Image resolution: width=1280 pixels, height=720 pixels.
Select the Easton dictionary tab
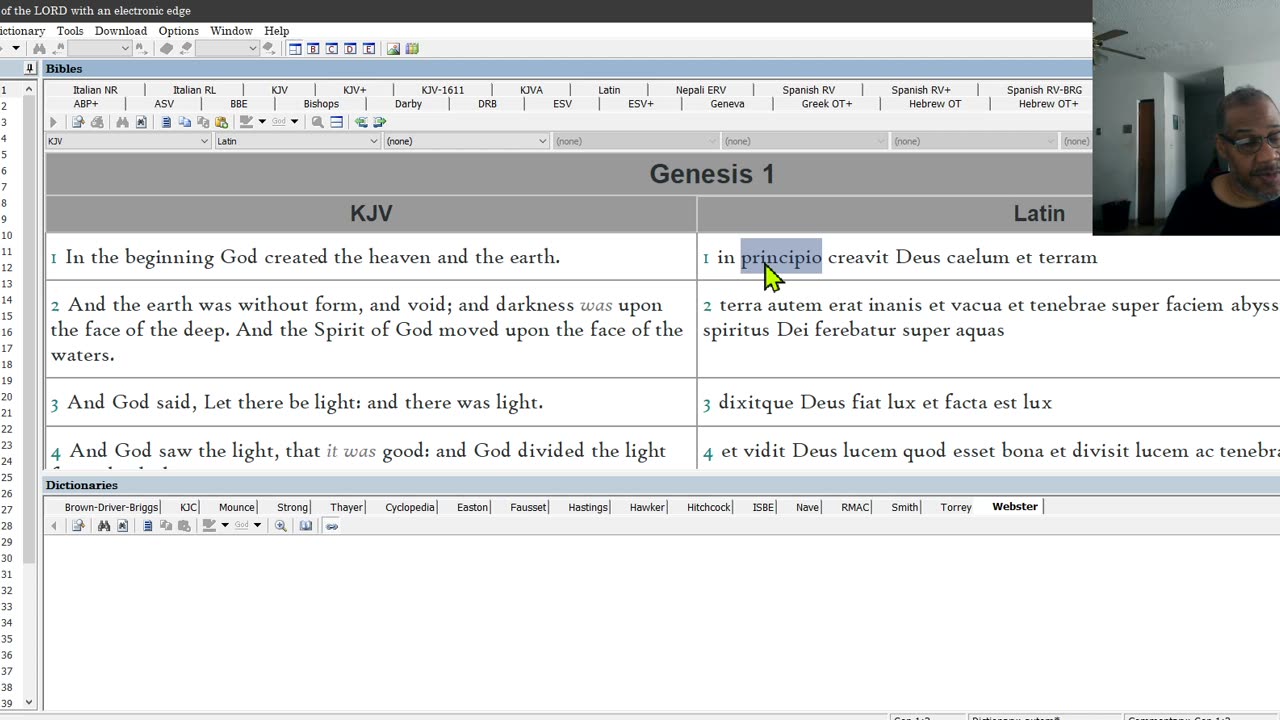pyautogui.click(x=472, y=507)
